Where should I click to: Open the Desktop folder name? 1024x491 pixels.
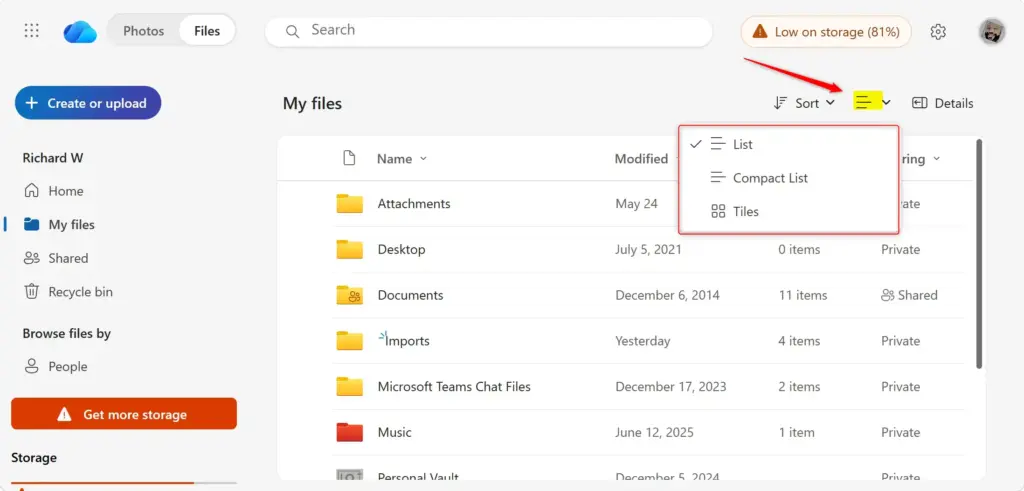click(x=402, y=249)
